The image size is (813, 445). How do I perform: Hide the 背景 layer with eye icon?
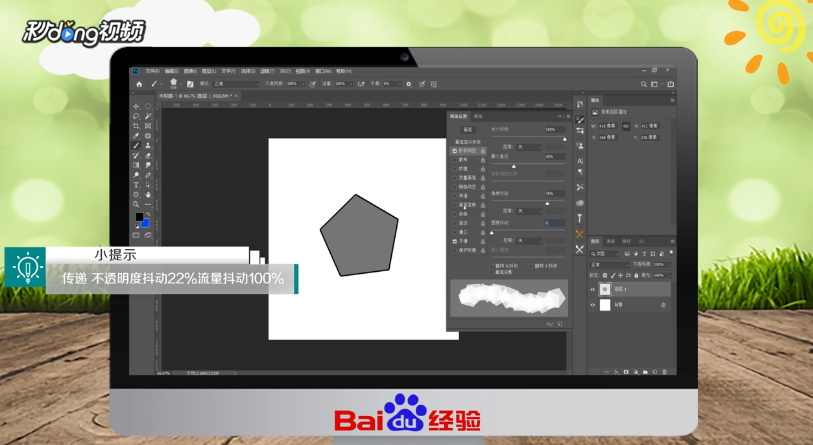pos(593,305)
